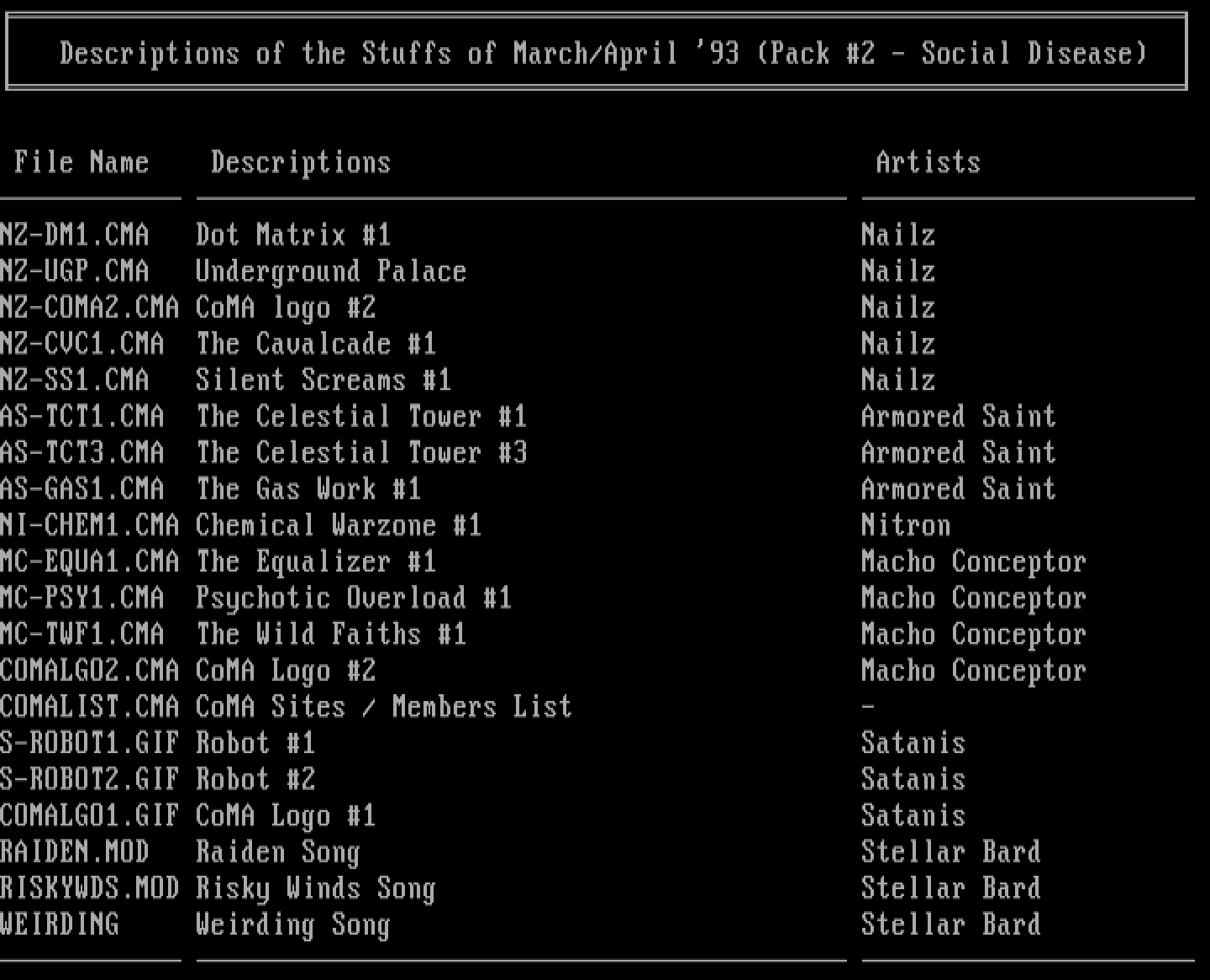This screenshot has width=1210, height=980.
Task: Select the RAIDEN.MOD file name
Action: coord(75,852)
